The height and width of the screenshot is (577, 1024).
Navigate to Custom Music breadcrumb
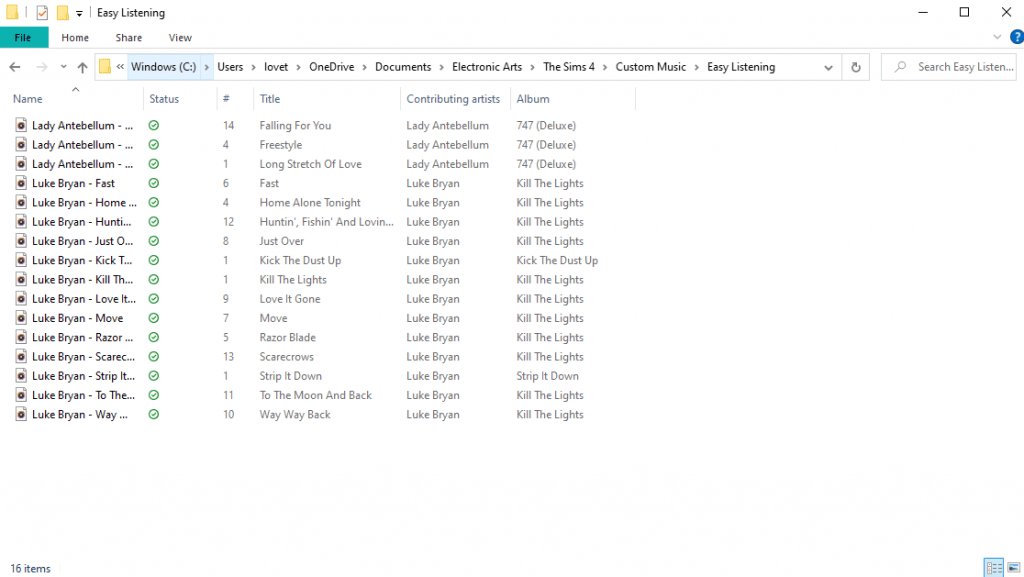click(x=650, y=67)
